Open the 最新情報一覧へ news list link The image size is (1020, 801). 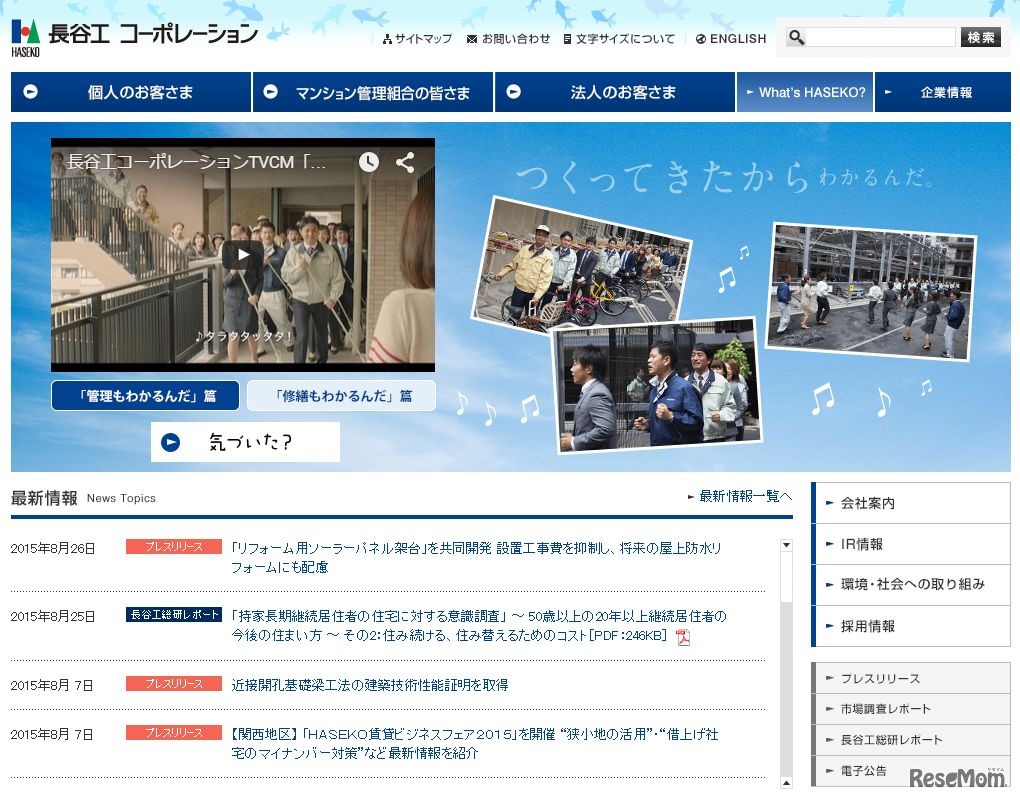742,494
